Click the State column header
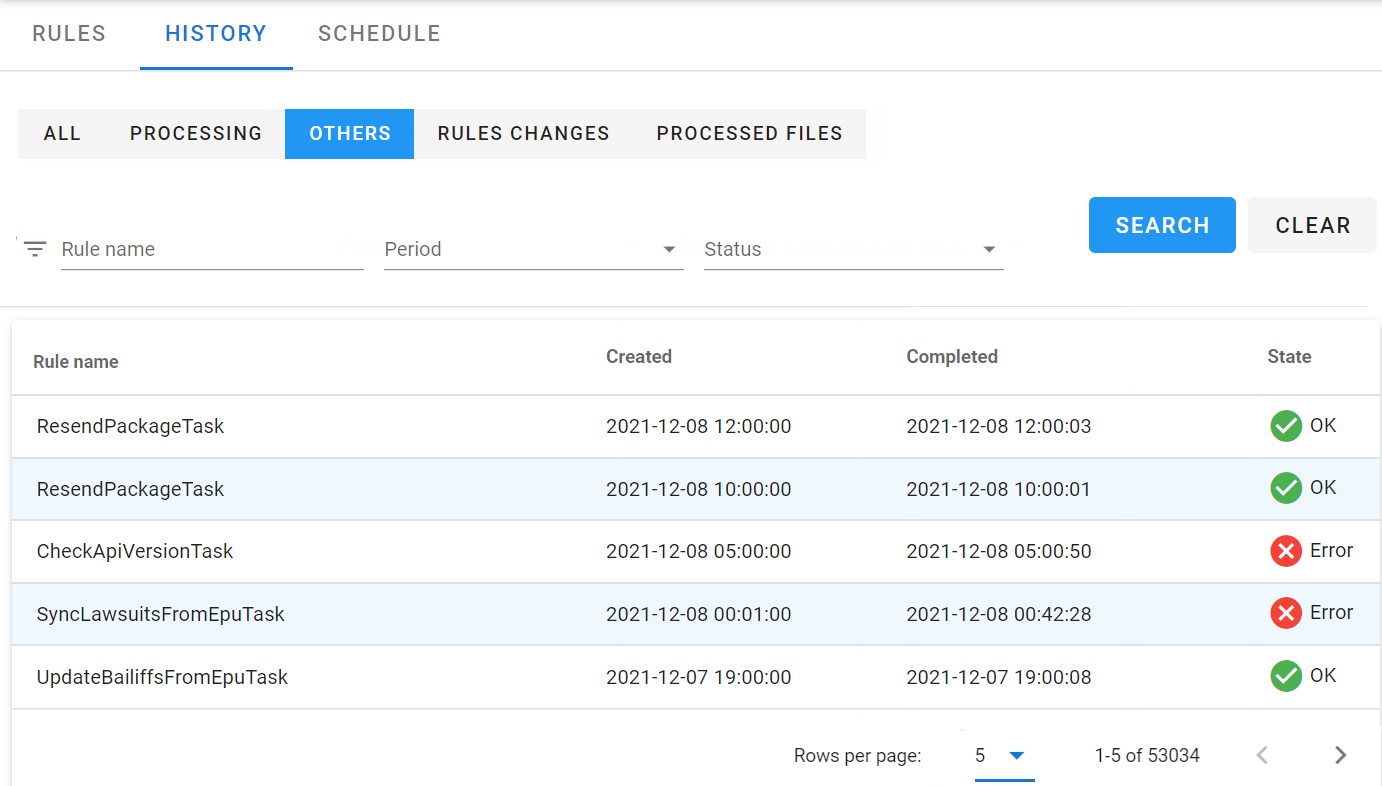Screen dimensions: 1382x786 tap(1289, 357)
